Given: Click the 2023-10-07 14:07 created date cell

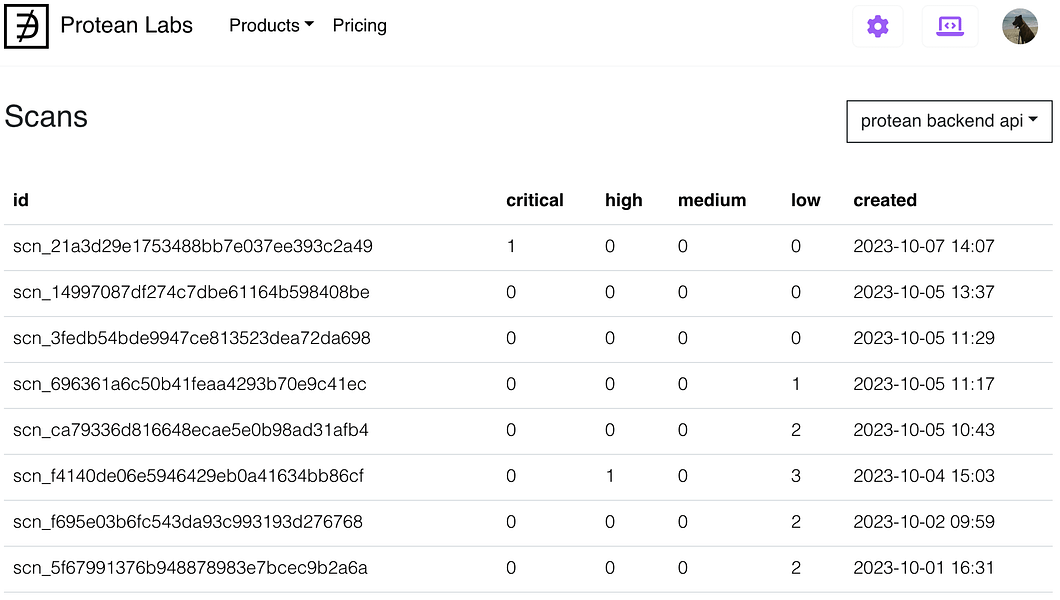Looking at the screenshot, I should 924,246.
